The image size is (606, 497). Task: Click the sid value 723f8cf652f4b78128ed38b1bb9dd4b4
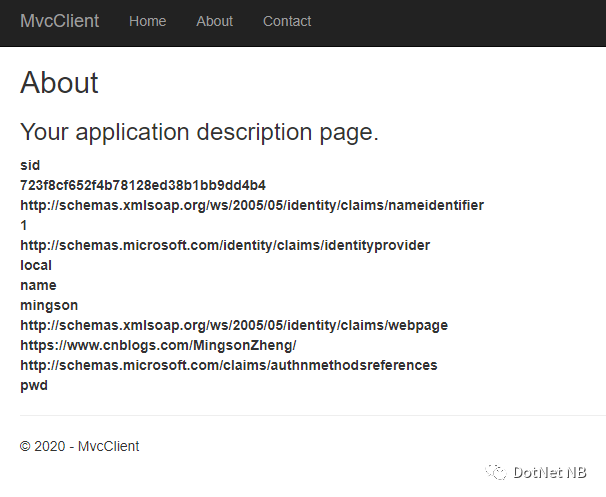[143, 186]
